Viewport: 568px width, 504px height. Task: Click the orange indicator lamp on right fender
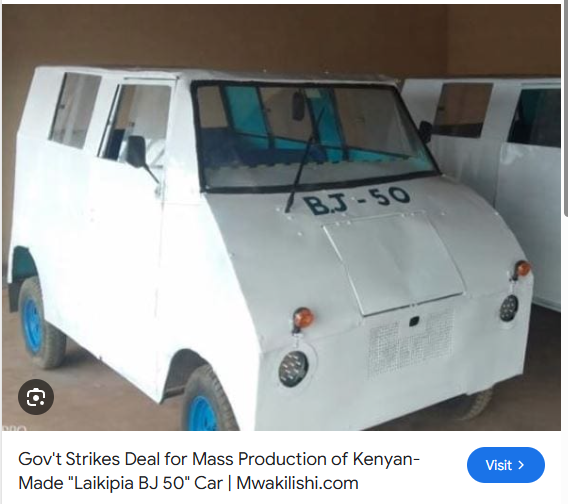pyautogui.click(x=522, y=268)
